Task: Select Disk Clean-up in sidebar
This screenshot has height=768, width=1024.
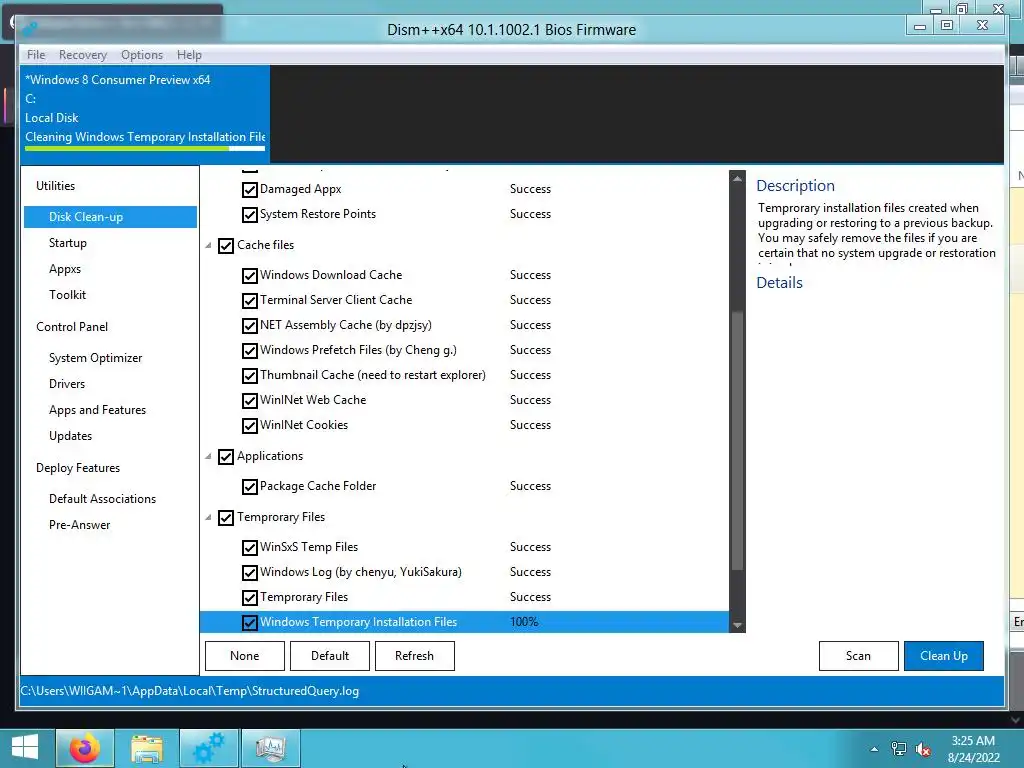Action: pos(110,217)
